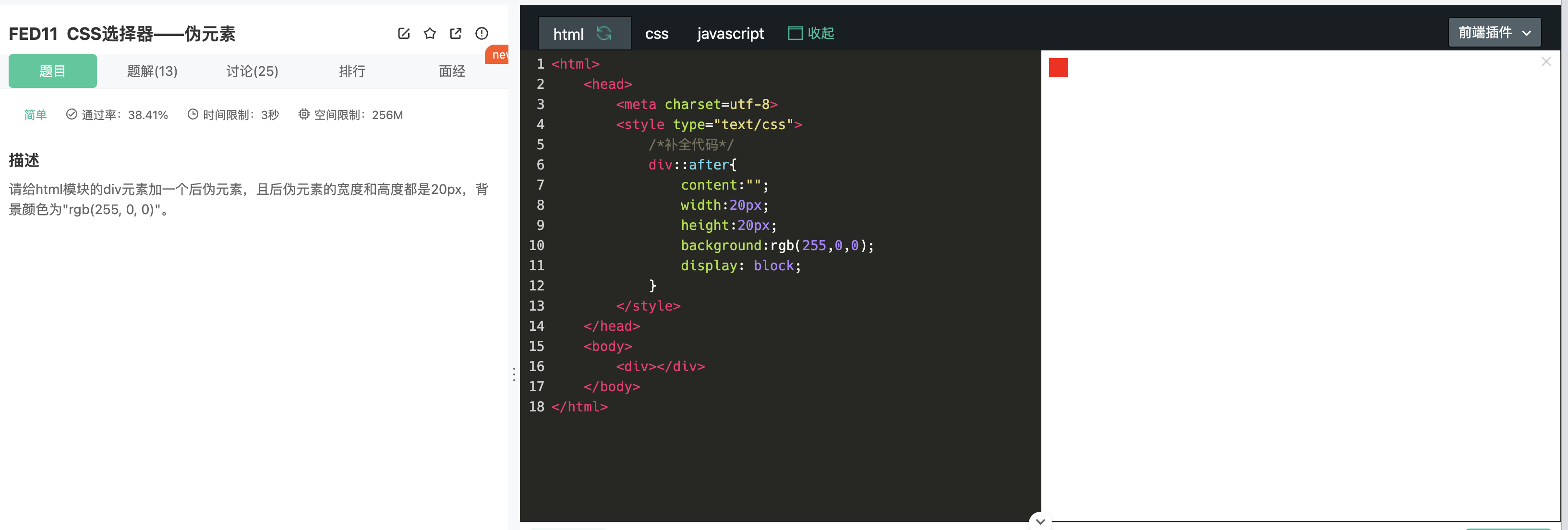This screenshot has width=1568, height=530.
Task: Open the 讨论(25) tab
Action: pyautogui.click(x=252, y=71)
